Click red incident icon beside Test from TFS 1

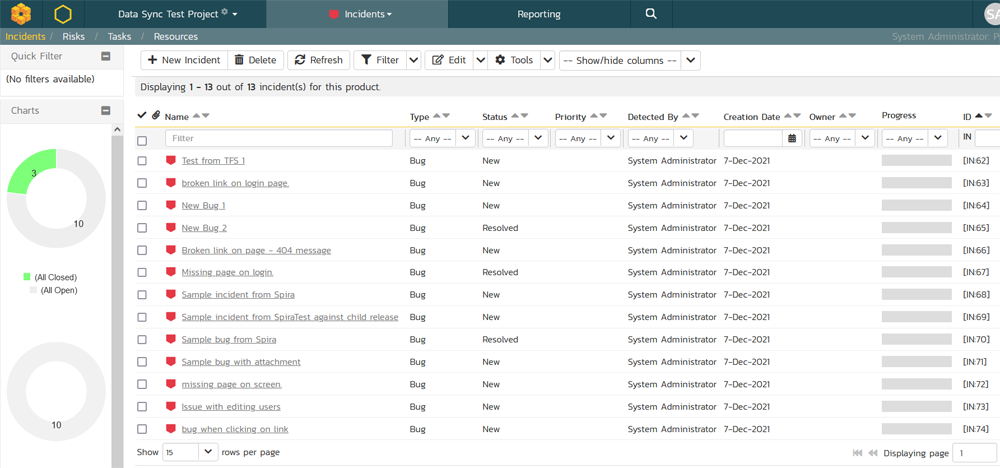[x=171, y=161]
